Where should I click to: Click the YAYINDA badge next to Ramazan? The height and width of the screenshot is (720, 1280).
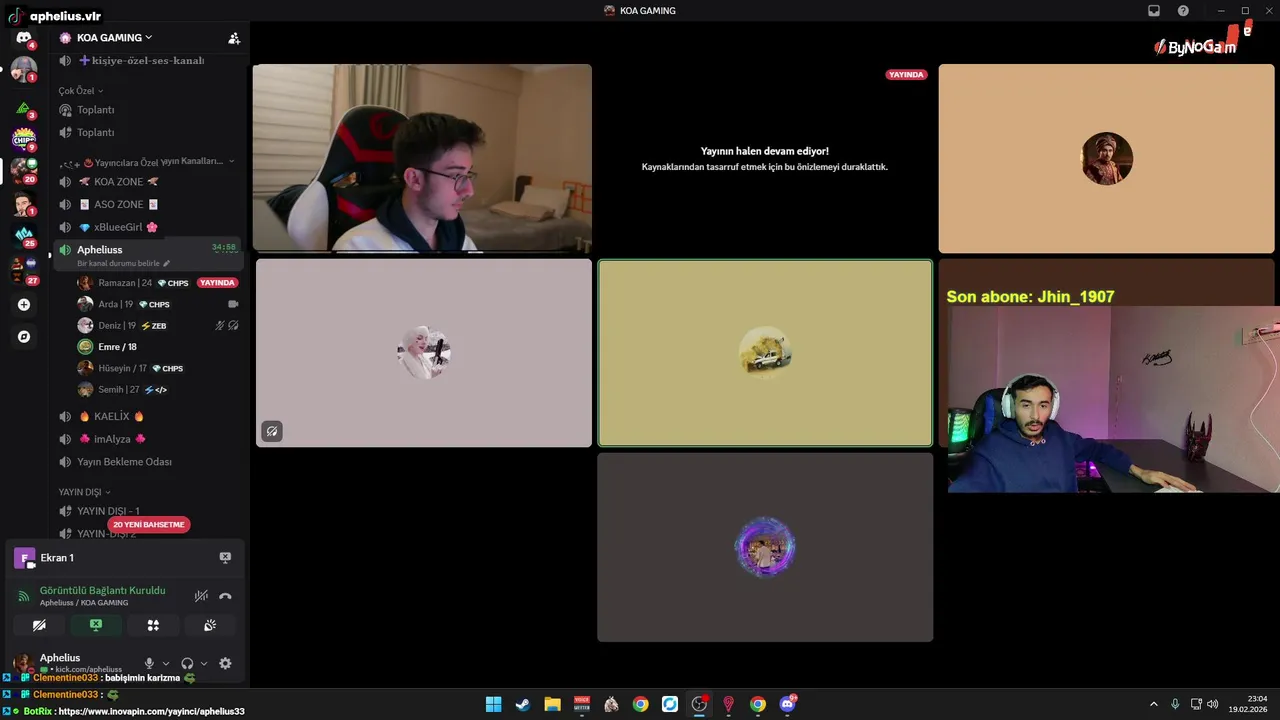click(x=217, y=283)
